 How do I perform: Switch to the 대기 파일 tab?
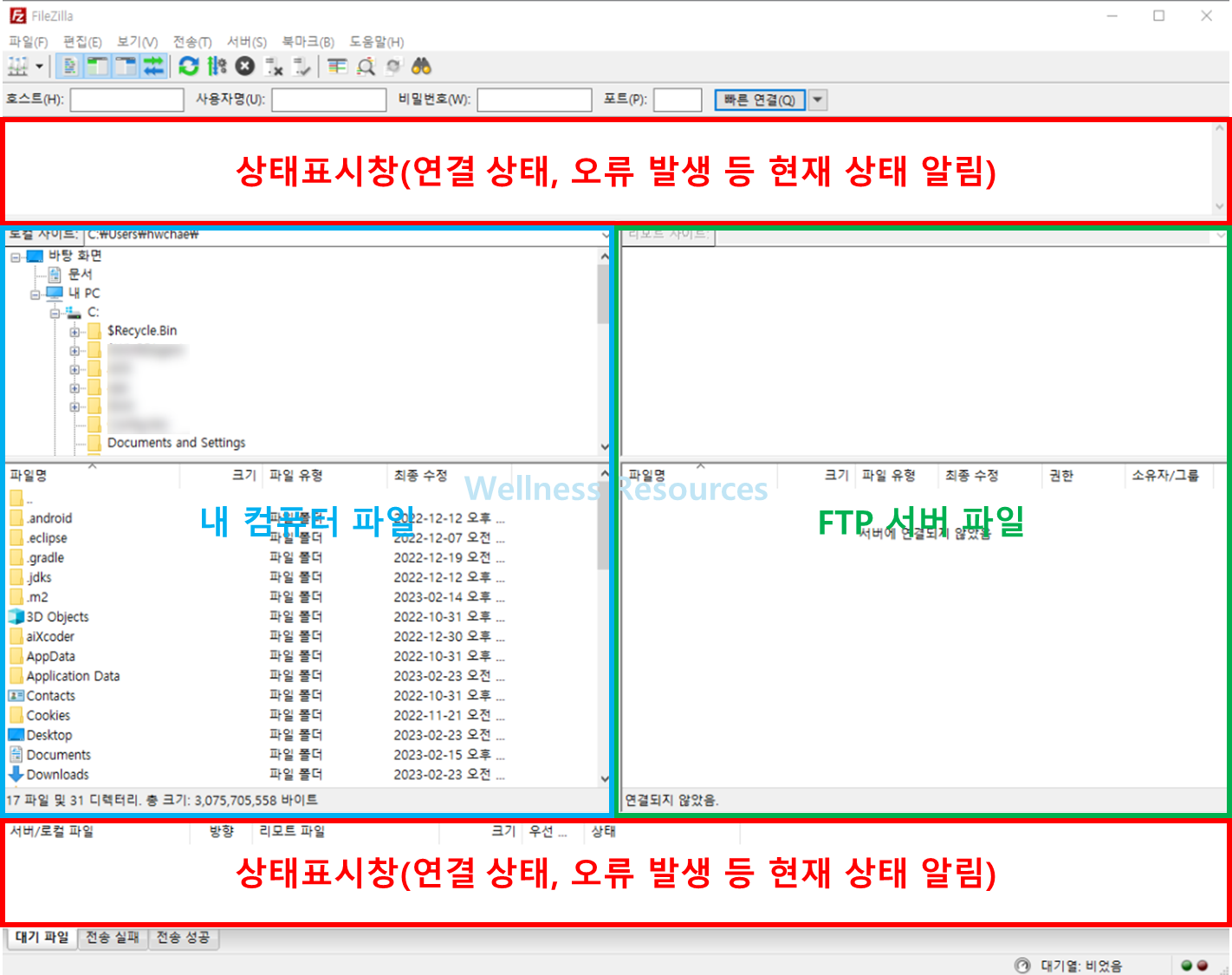42,938
